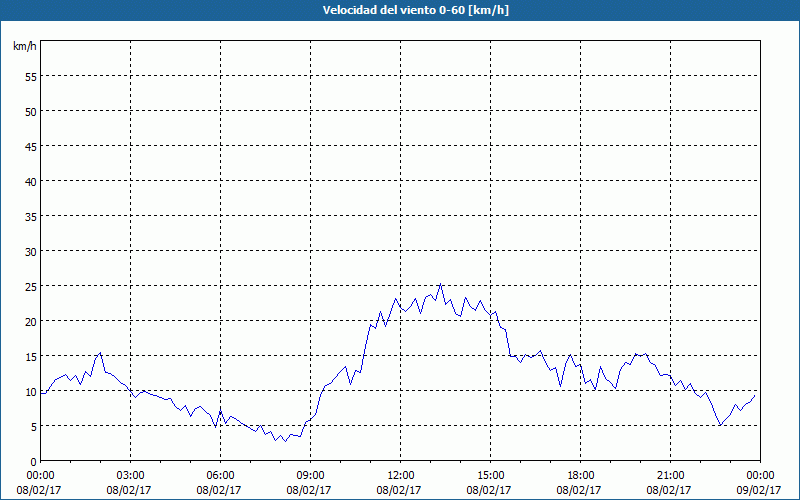Click the '09/02/17' date label
The width and height of the screenshot is (800, 500).
(x=760, y=490)
